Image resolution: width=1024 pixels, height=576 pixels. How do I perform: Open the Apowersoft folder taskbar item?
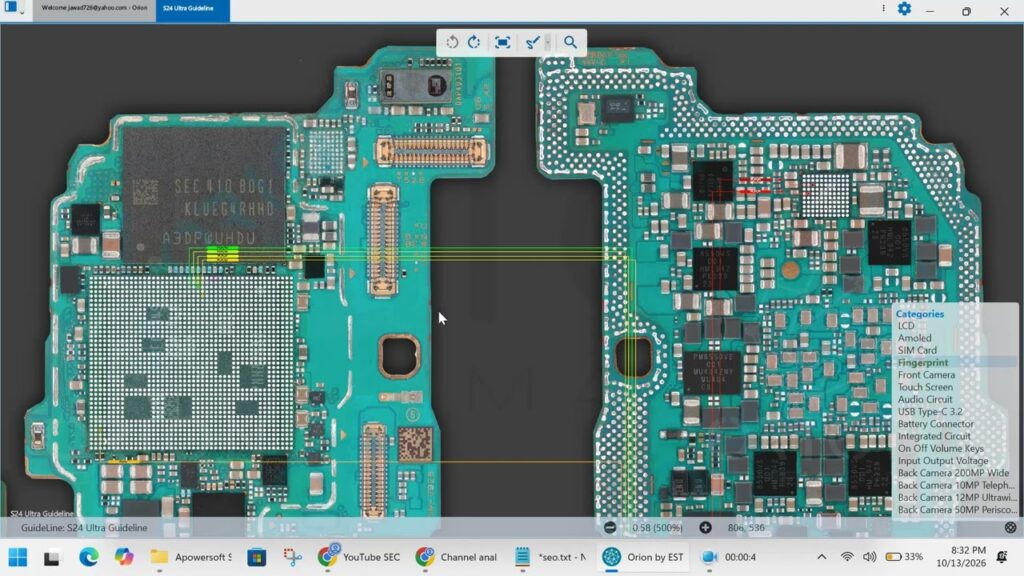[190, 557]
